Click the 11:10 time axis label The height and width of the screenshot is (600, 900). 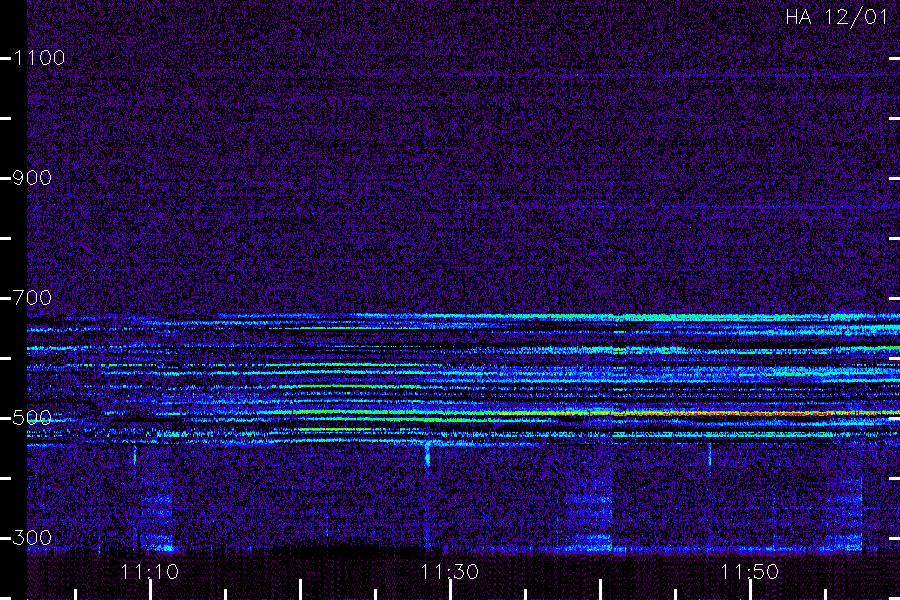point(150,572)
